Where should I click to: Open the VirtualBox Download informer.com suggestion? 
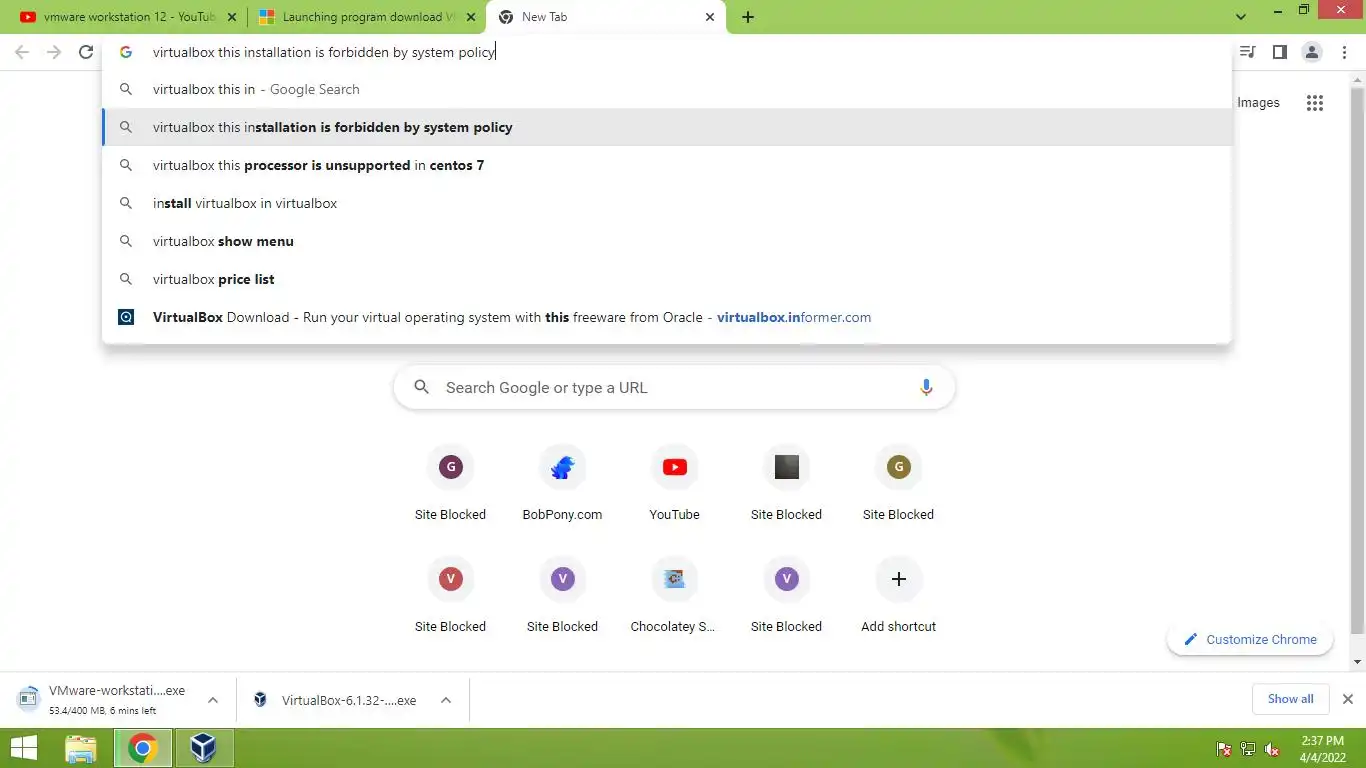(x=667, y=317)
